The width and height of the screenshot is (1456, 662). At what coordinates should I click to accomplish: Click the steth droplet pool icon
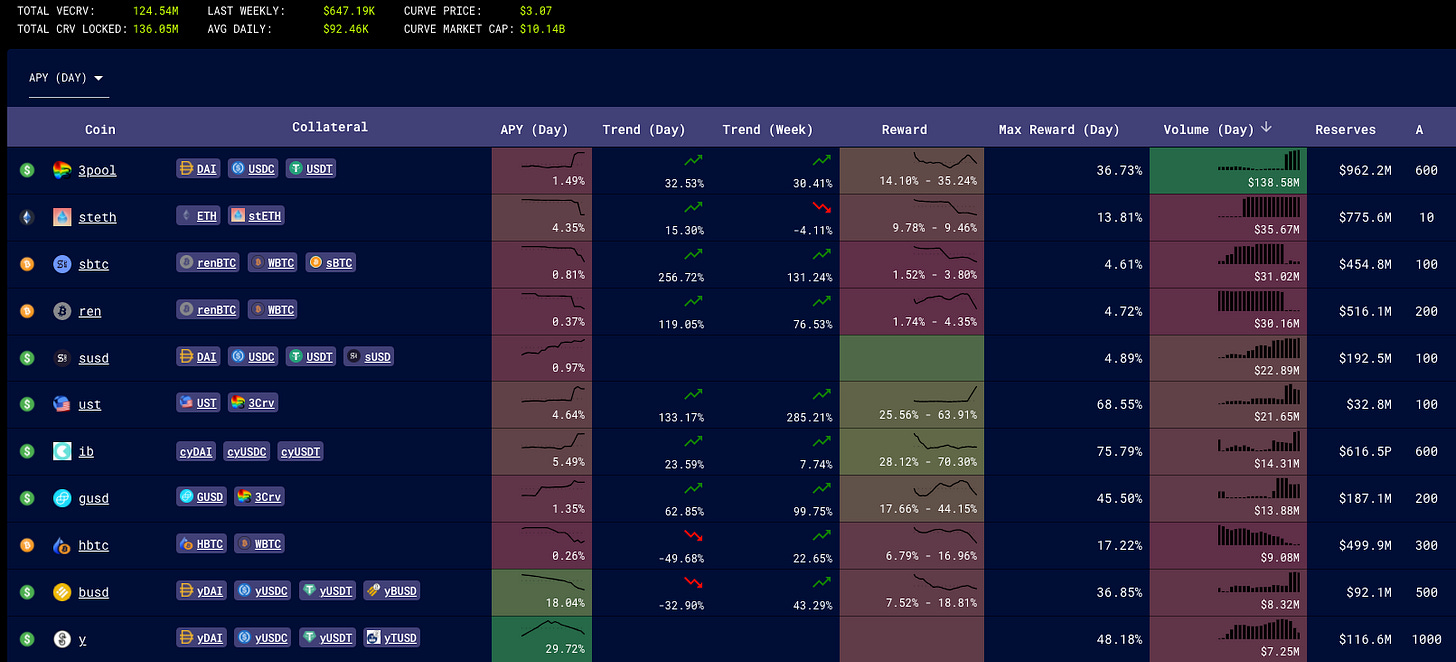pyautogui.click(x=62, y=217)
